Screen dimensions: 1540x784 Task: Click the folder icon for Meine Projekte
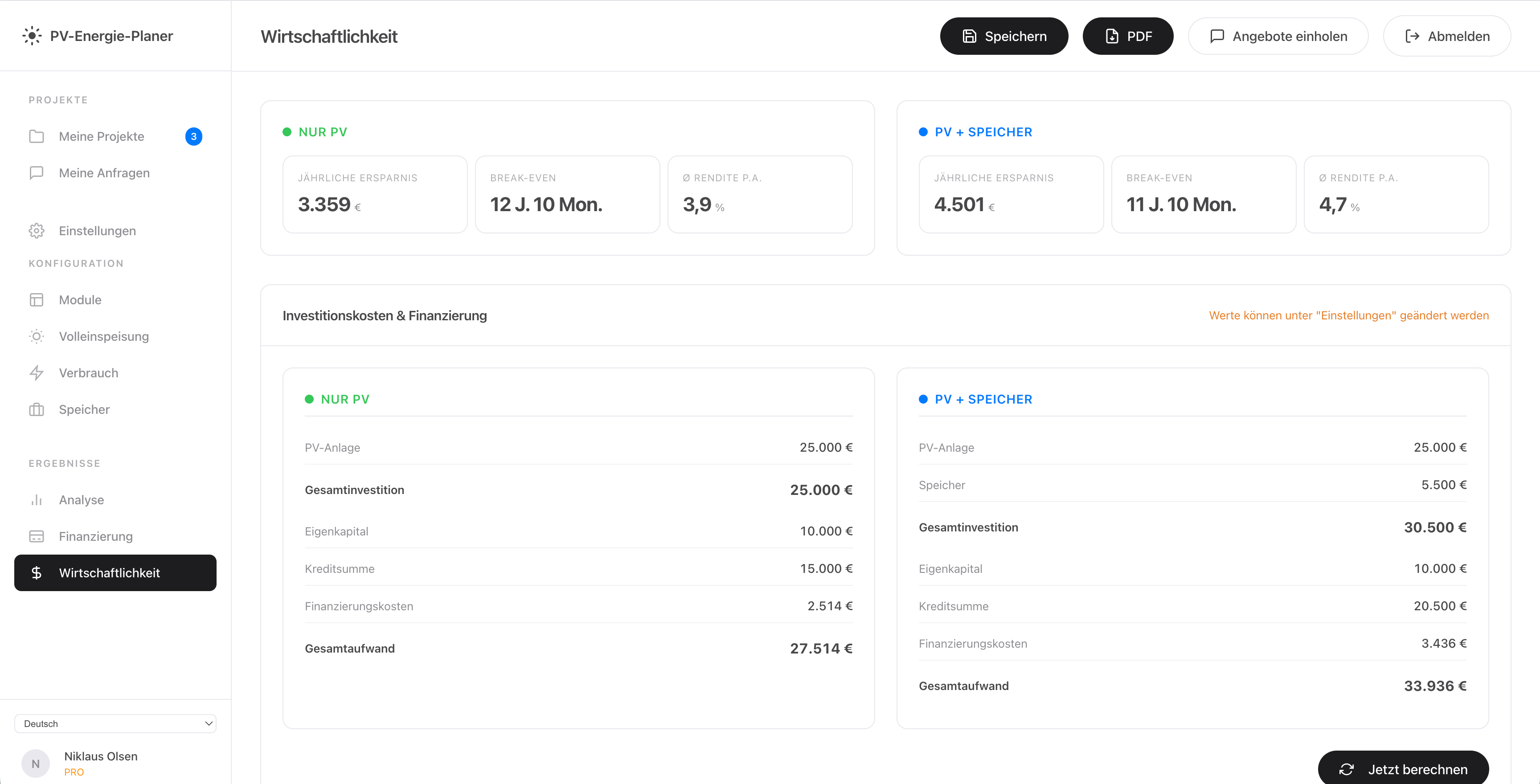(37, 136)
